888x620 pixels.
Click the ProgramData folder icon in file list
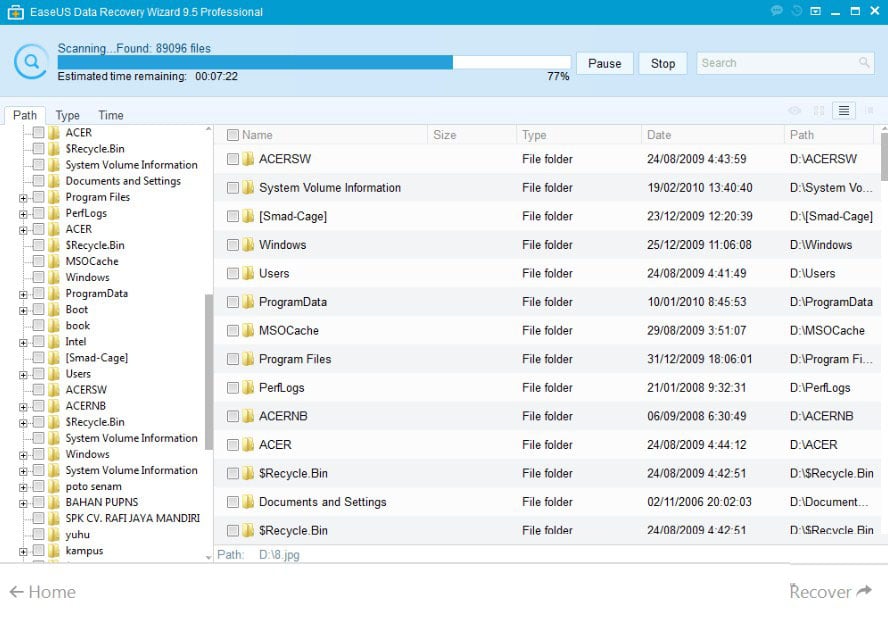pos(248,302)
